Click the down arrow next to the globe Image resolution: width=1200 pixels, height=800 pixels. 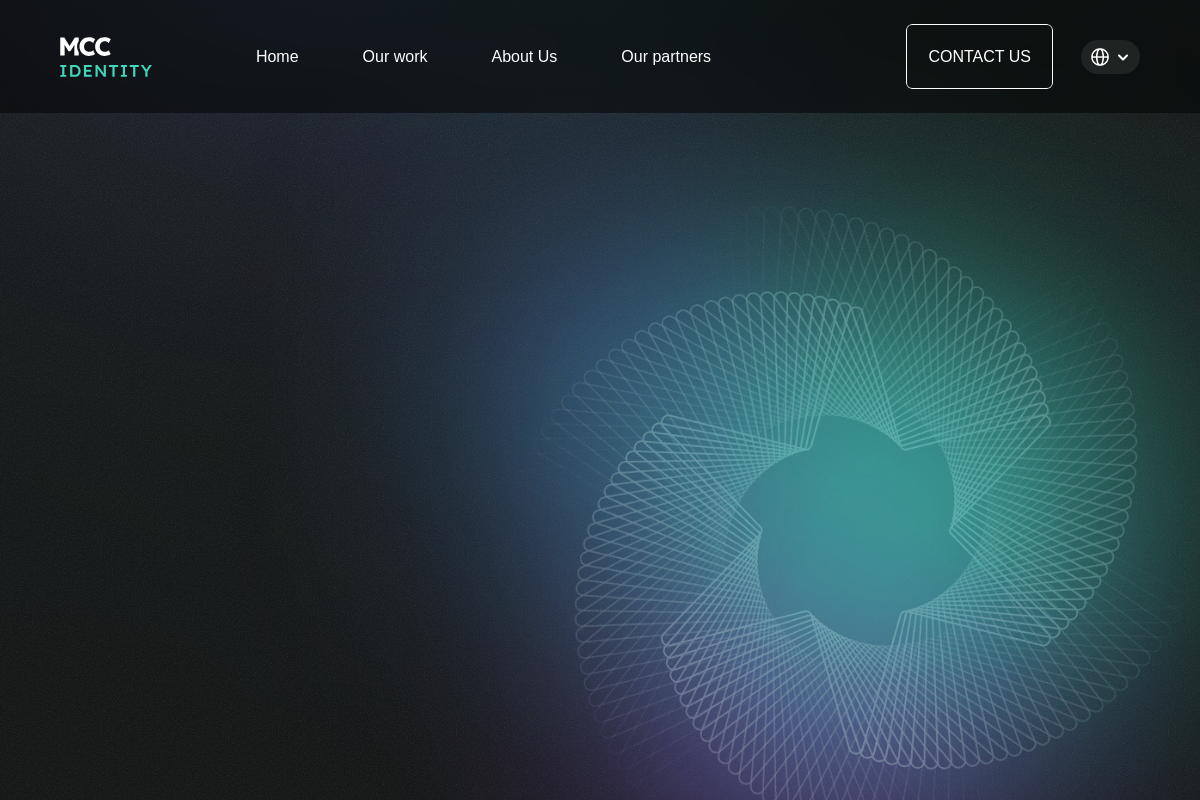click(x=1122, y=57)
